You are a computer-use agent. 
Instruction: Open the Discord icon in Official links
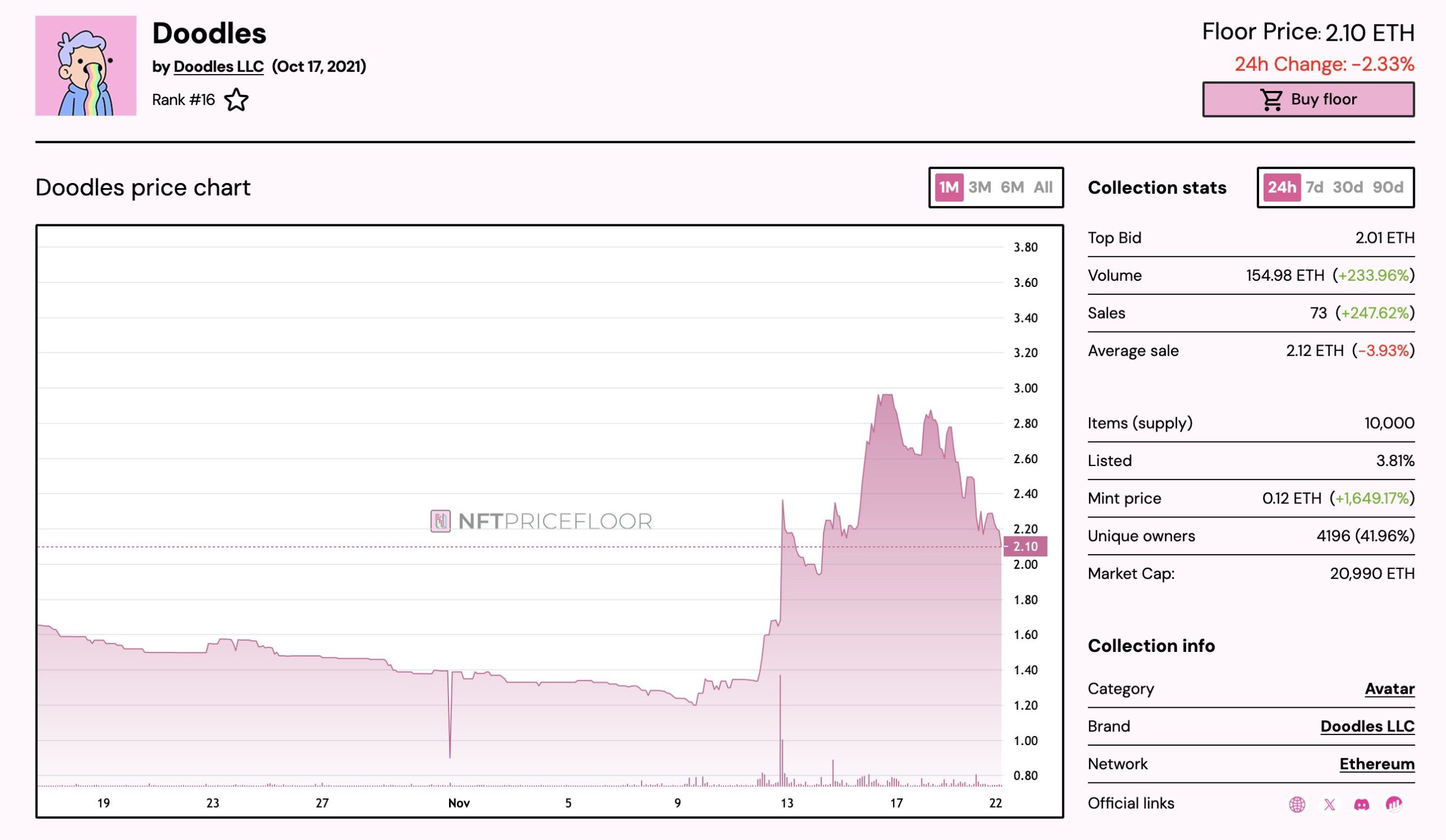click(1362, 804)
